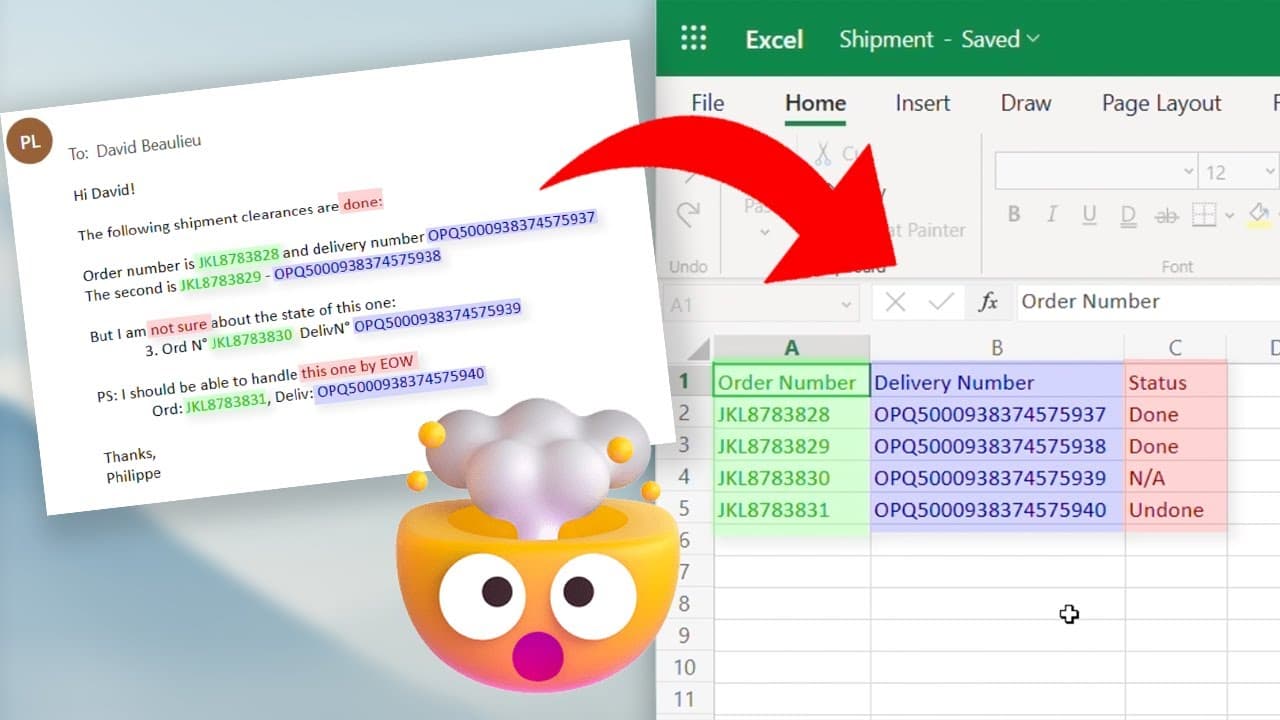Click the Cut scissors icon
This screenshot has height=720, width=1280.
(823, 154)
